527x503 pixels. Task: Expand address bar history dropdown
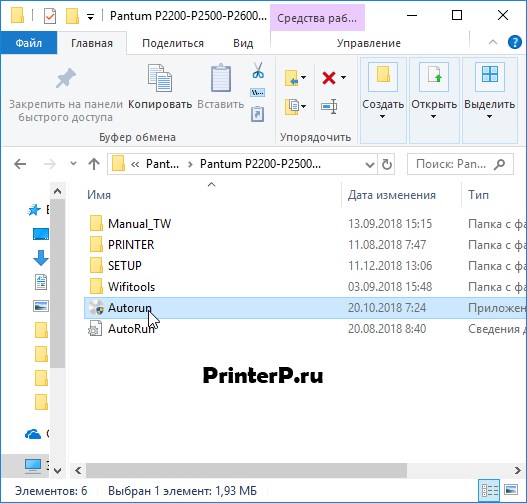(x=369, y=165)
